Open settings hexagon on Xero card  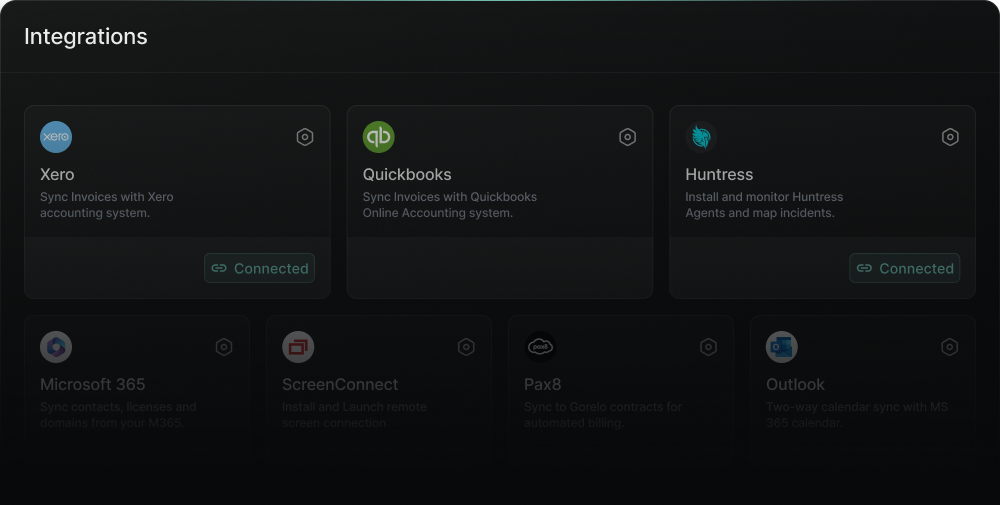click(305, 137)
